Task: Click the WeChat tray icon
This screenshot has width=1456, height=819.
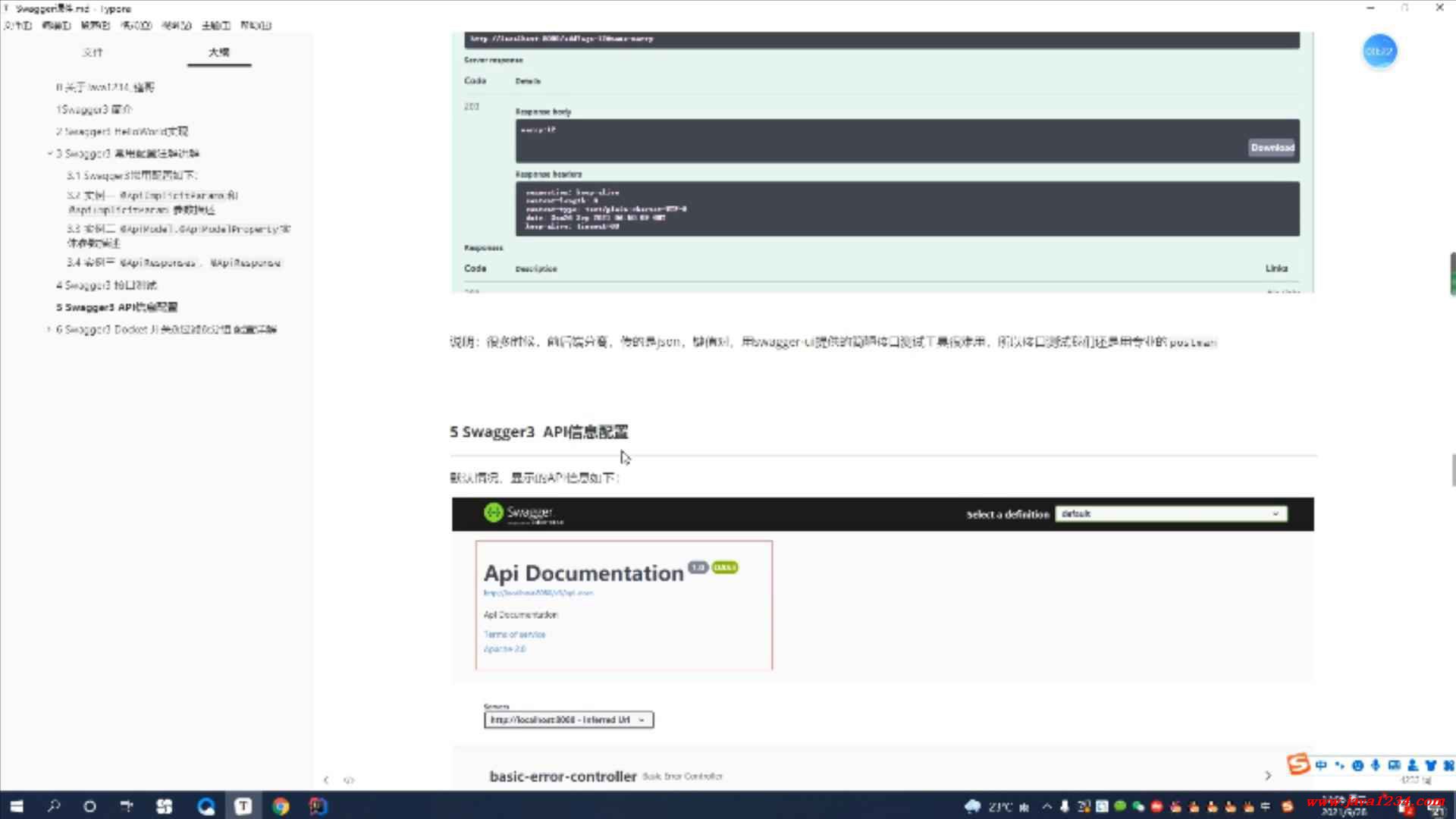Action: (x=1138, y=806)
